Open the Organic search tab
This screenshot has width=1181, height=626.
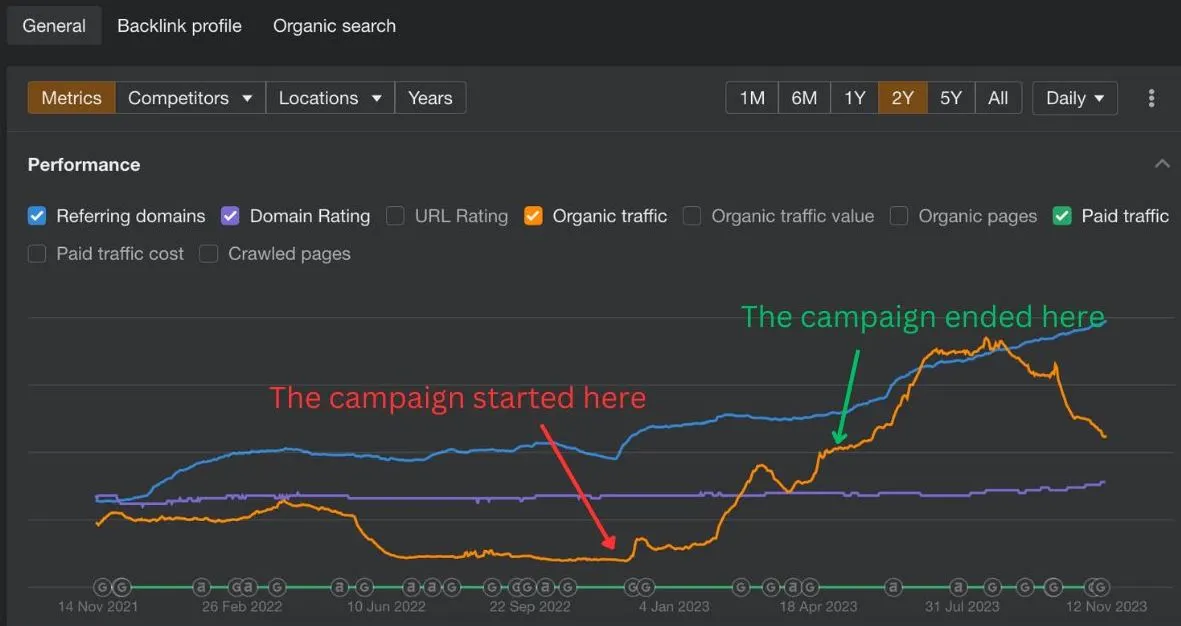(334, 26)
